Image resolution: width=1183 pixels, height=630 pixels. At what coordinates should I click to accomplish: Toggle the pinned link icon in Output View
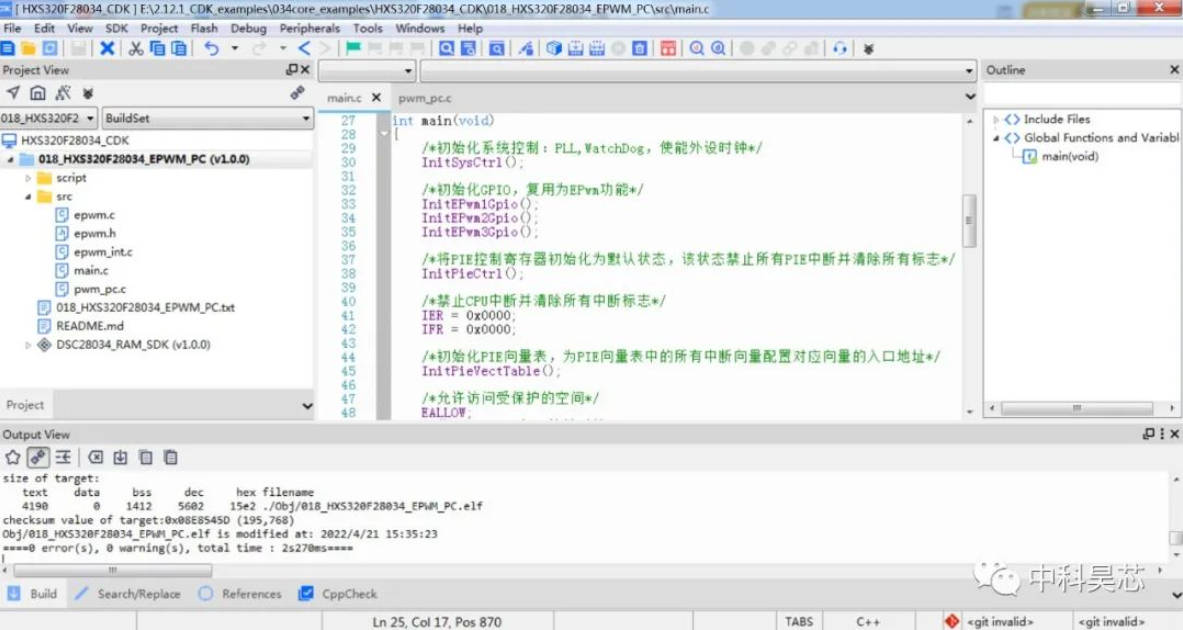38,457
